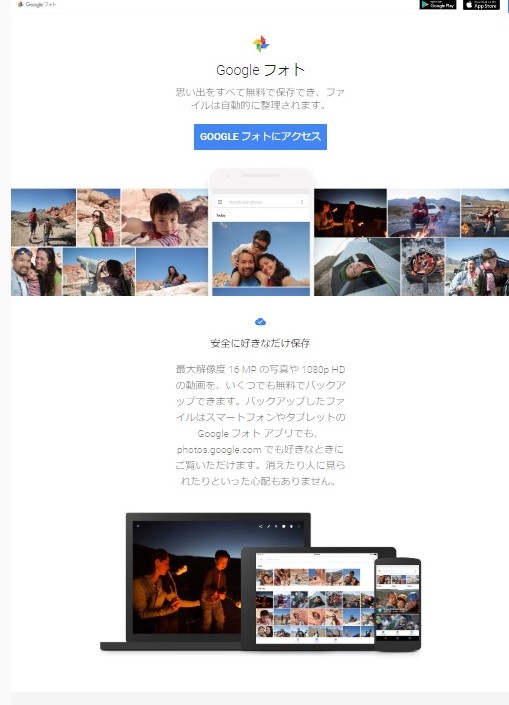The width and height of the screenshot is (509, 705).
Task: Select the search field in phone mockup
Action: point(261,202)
